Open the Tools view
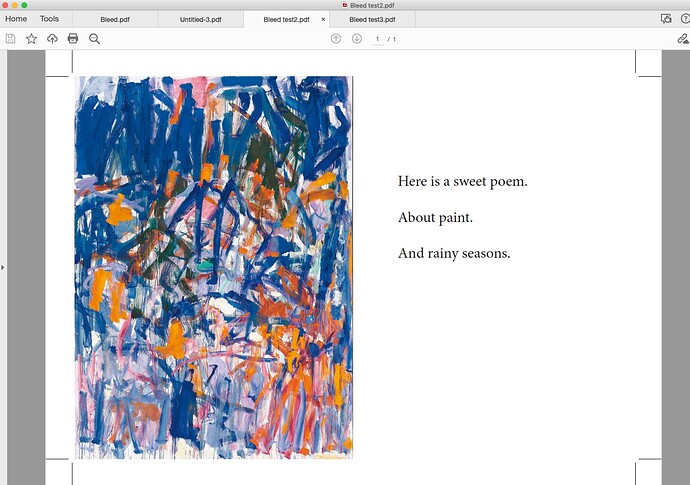Screen dimensions: 690x485 tap(49, 19)
